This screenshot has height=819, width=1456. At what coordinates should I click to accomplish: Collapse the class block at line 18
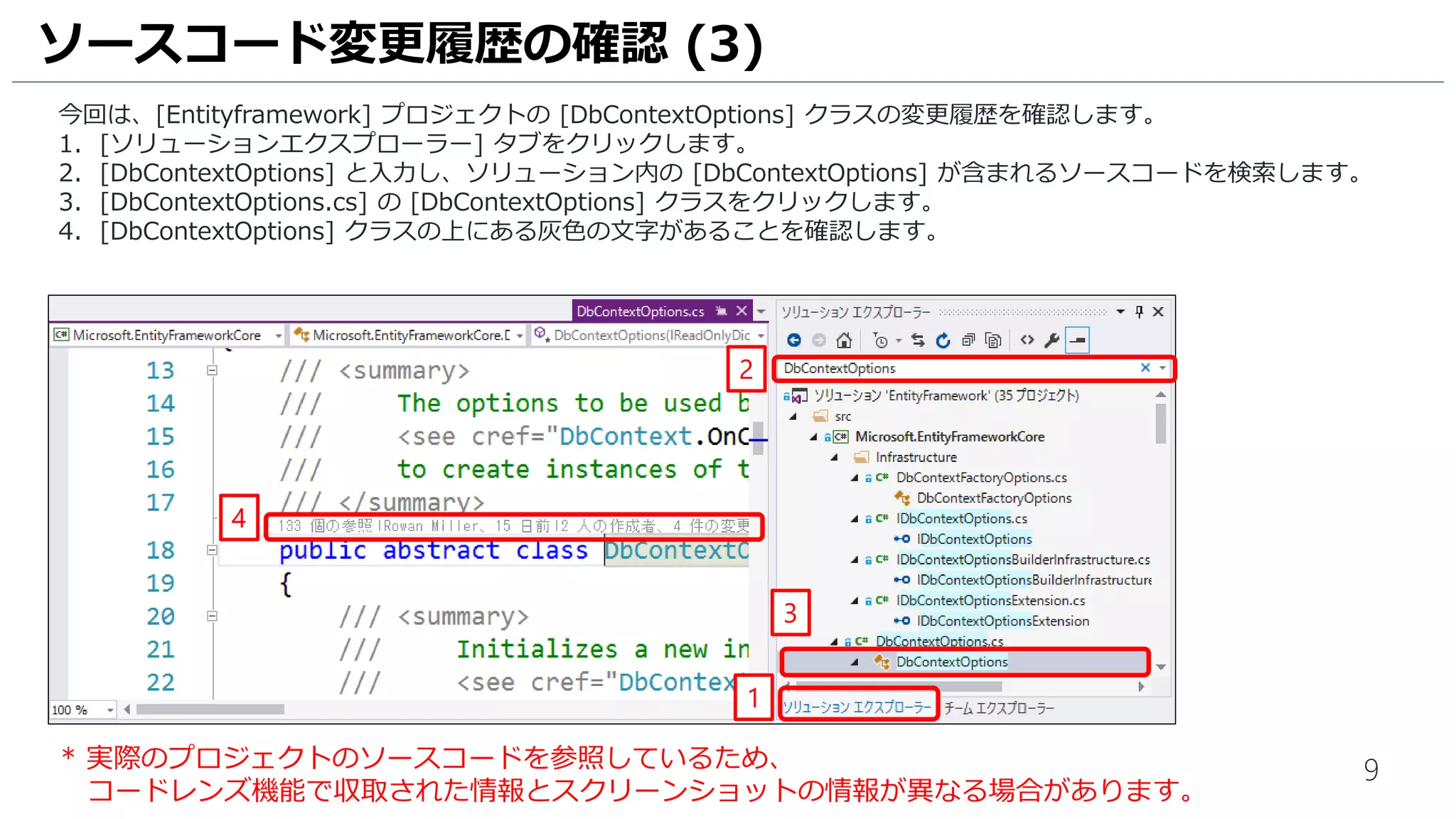pos(212,550)
